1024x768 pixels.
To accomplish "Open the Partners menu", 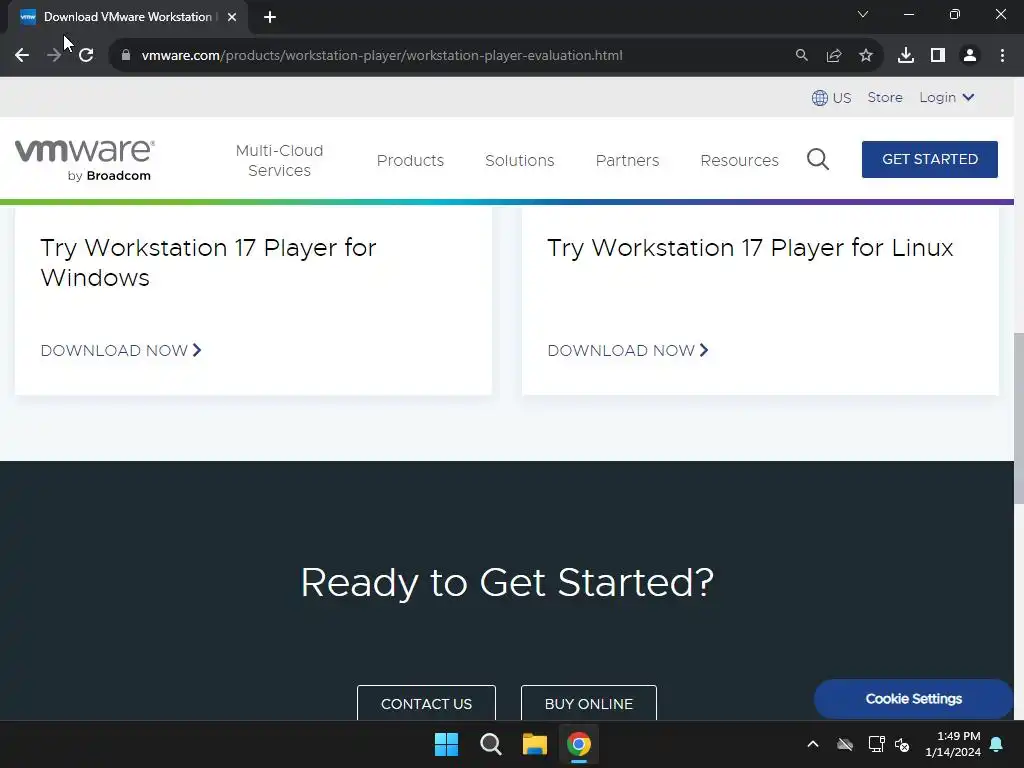I will [x=628, y=160].
